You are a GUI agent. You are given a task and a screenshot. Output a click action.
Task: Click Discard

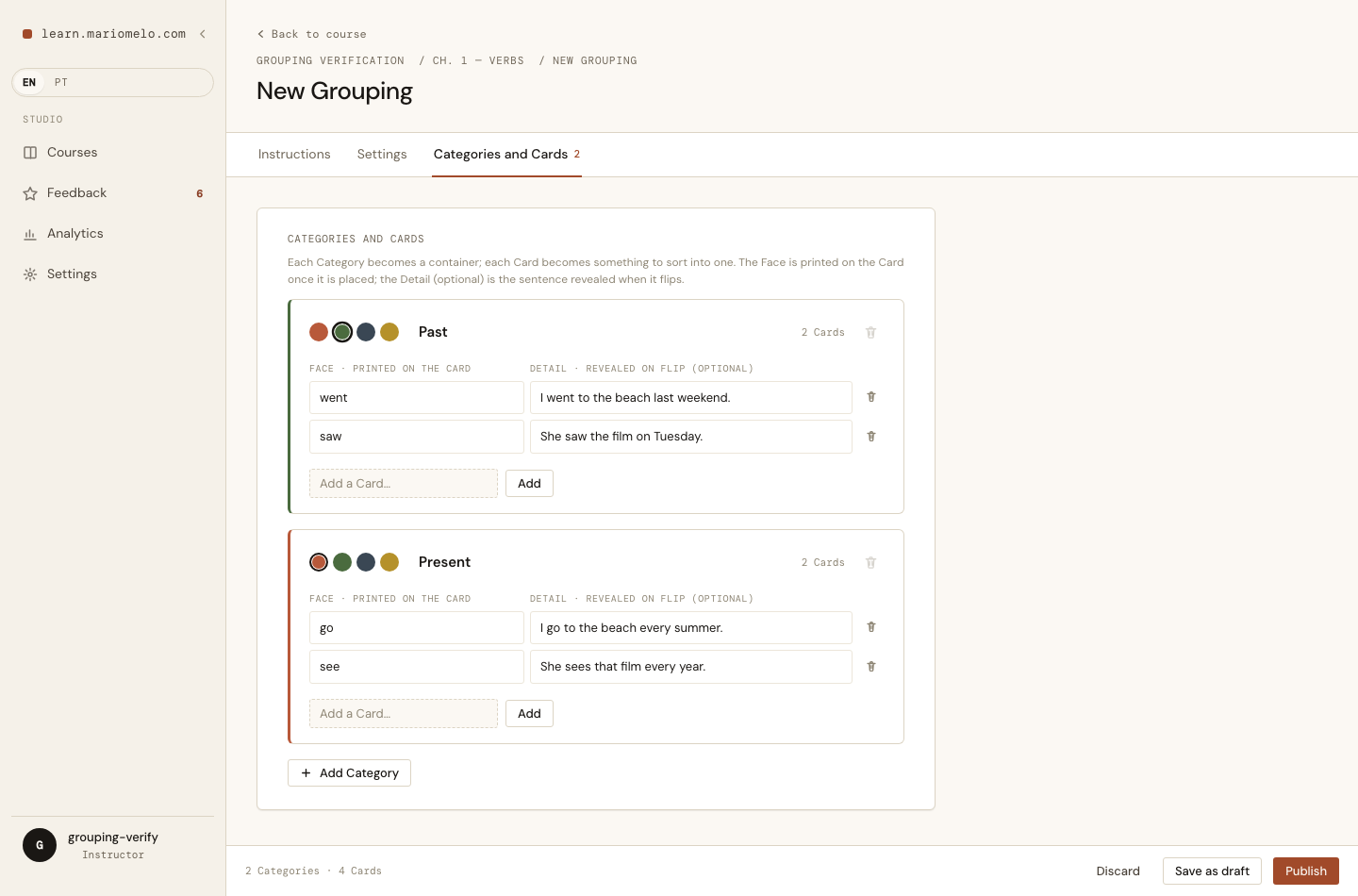tap(1118, 871)
